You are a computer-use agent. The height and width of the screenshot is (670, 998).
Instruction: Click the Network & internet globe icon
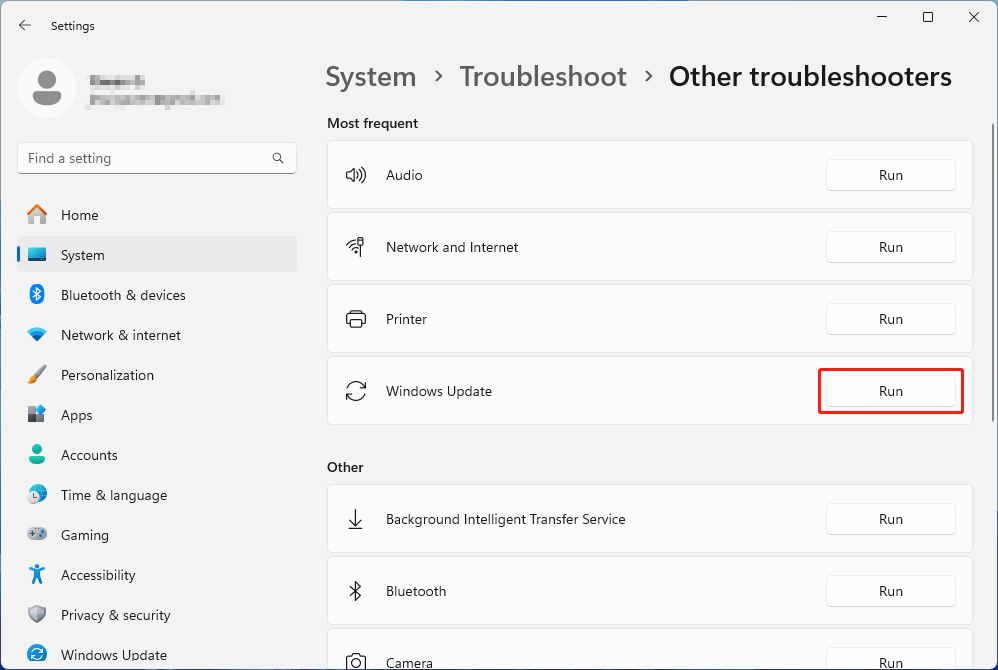click(x=37, y=335)
